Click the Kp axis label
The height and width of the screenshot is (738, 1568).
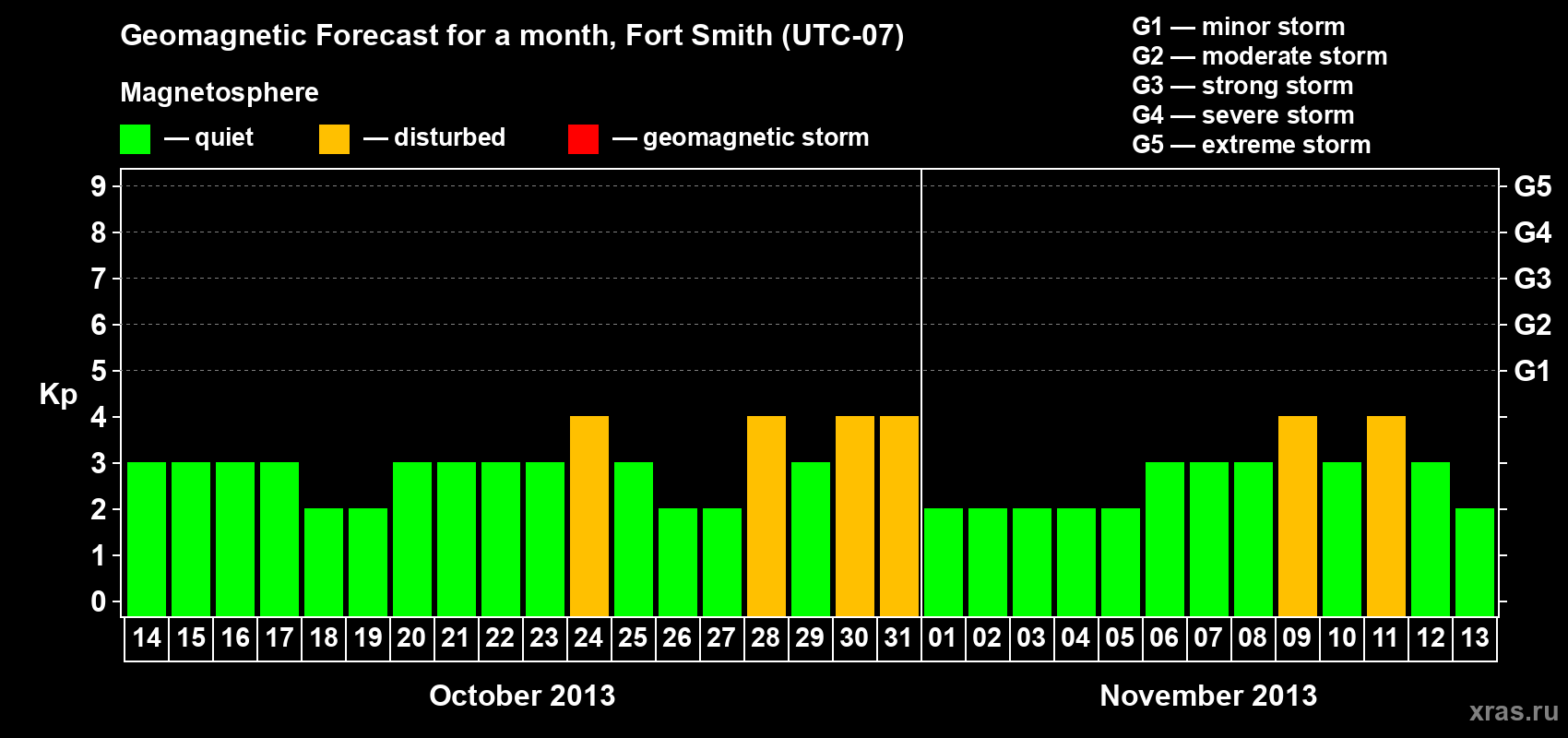[58, 395]
